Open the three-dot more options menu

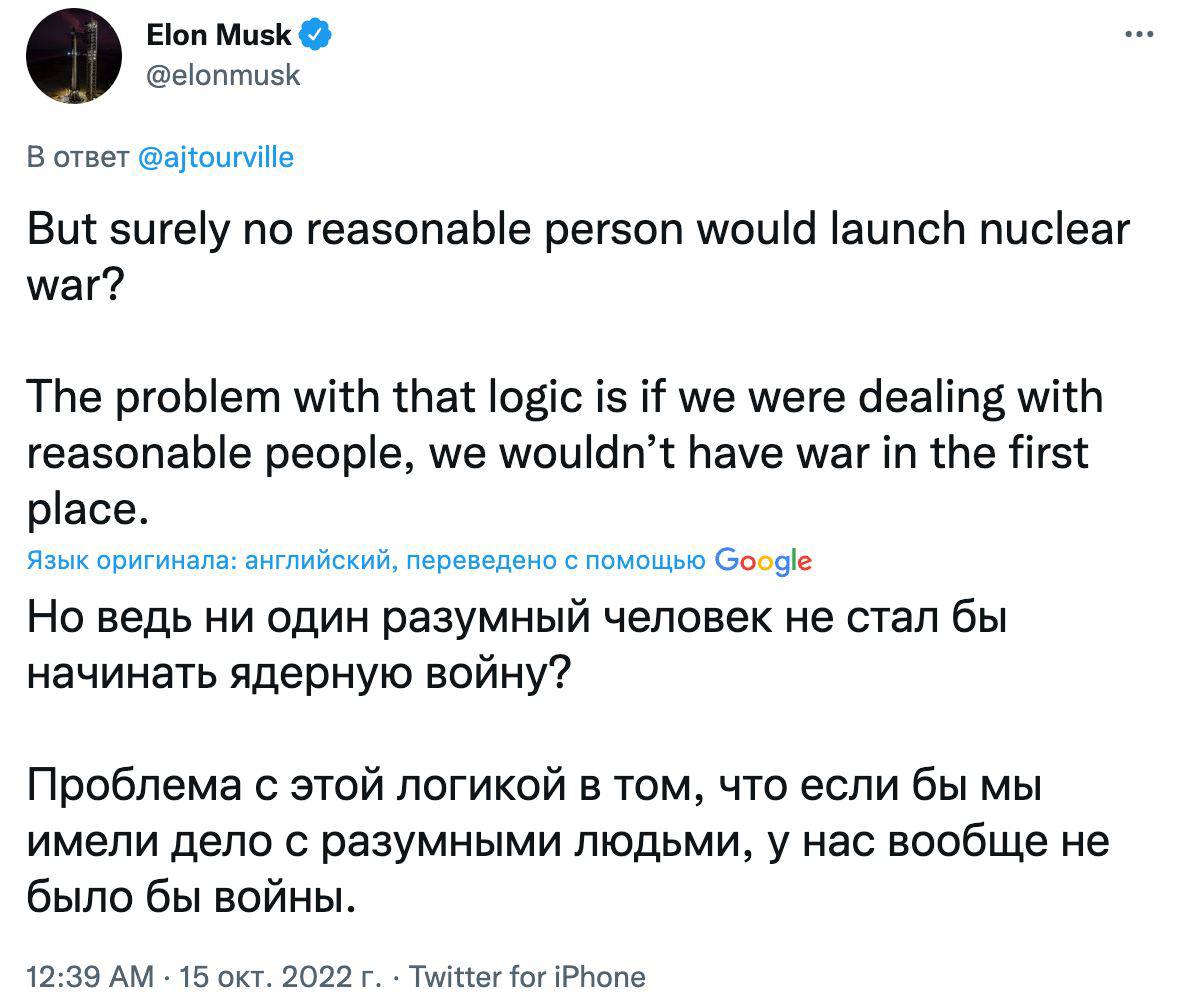(x=1139, y=35)
